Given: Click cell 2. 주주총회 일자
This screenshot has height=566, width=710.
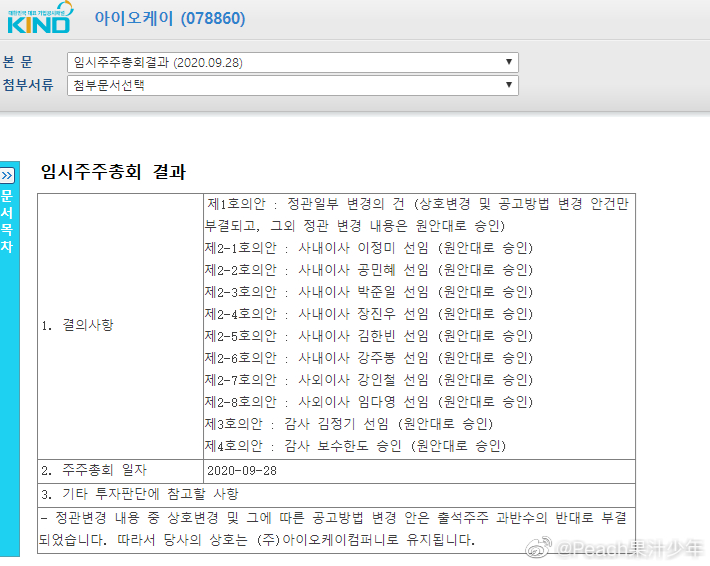Looking at the screenshot, I should point(120,471).
